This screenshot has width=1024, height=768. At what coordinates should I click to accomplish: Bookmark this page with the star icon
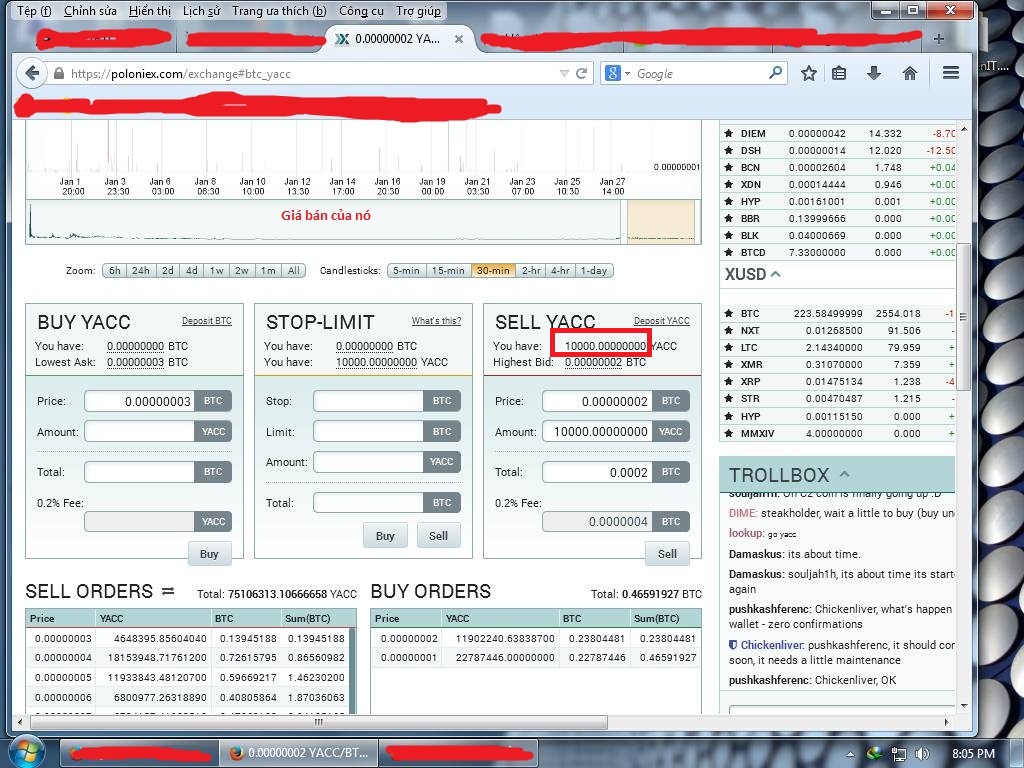click(809, 73)
